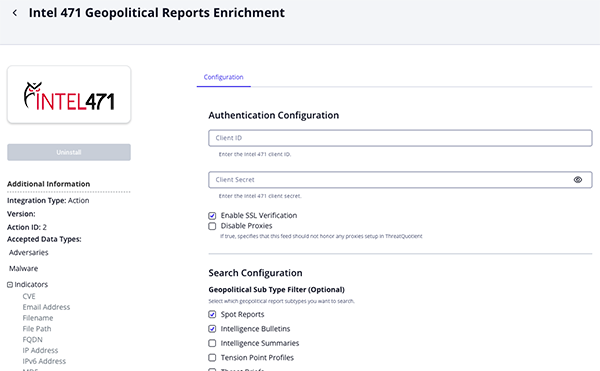
Task: Click the Search Configuration heading
Action: point(255,273)
